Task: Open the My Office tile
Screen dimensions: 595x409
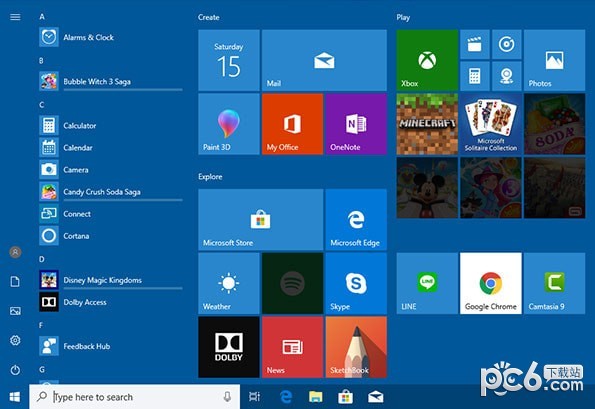Action: tap(293, 124)
